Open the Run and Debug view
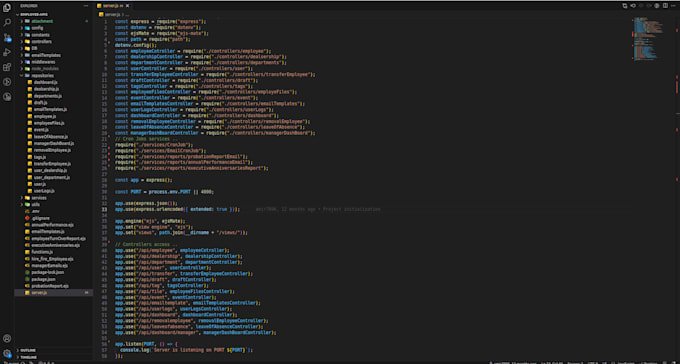 pos(7,52)
